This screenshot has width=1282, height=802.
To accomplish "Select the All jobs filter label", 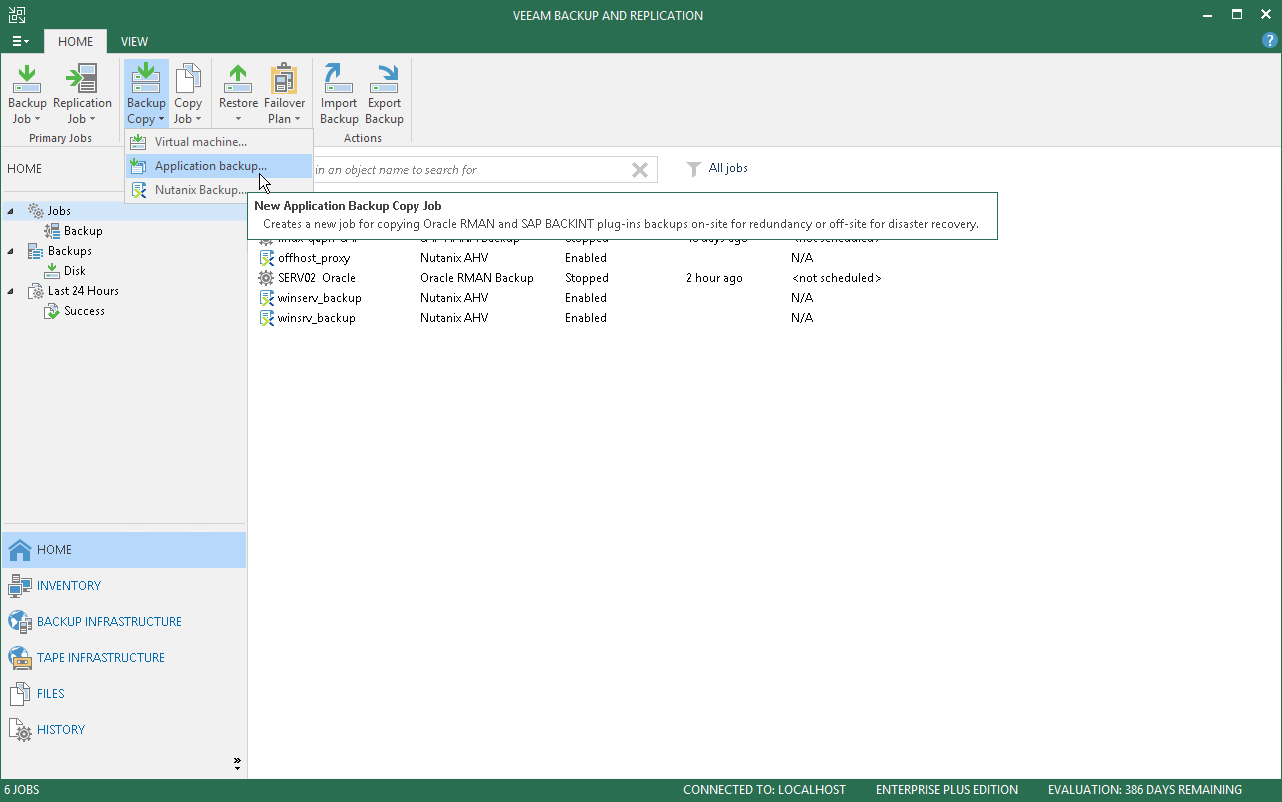I will 728,168.
